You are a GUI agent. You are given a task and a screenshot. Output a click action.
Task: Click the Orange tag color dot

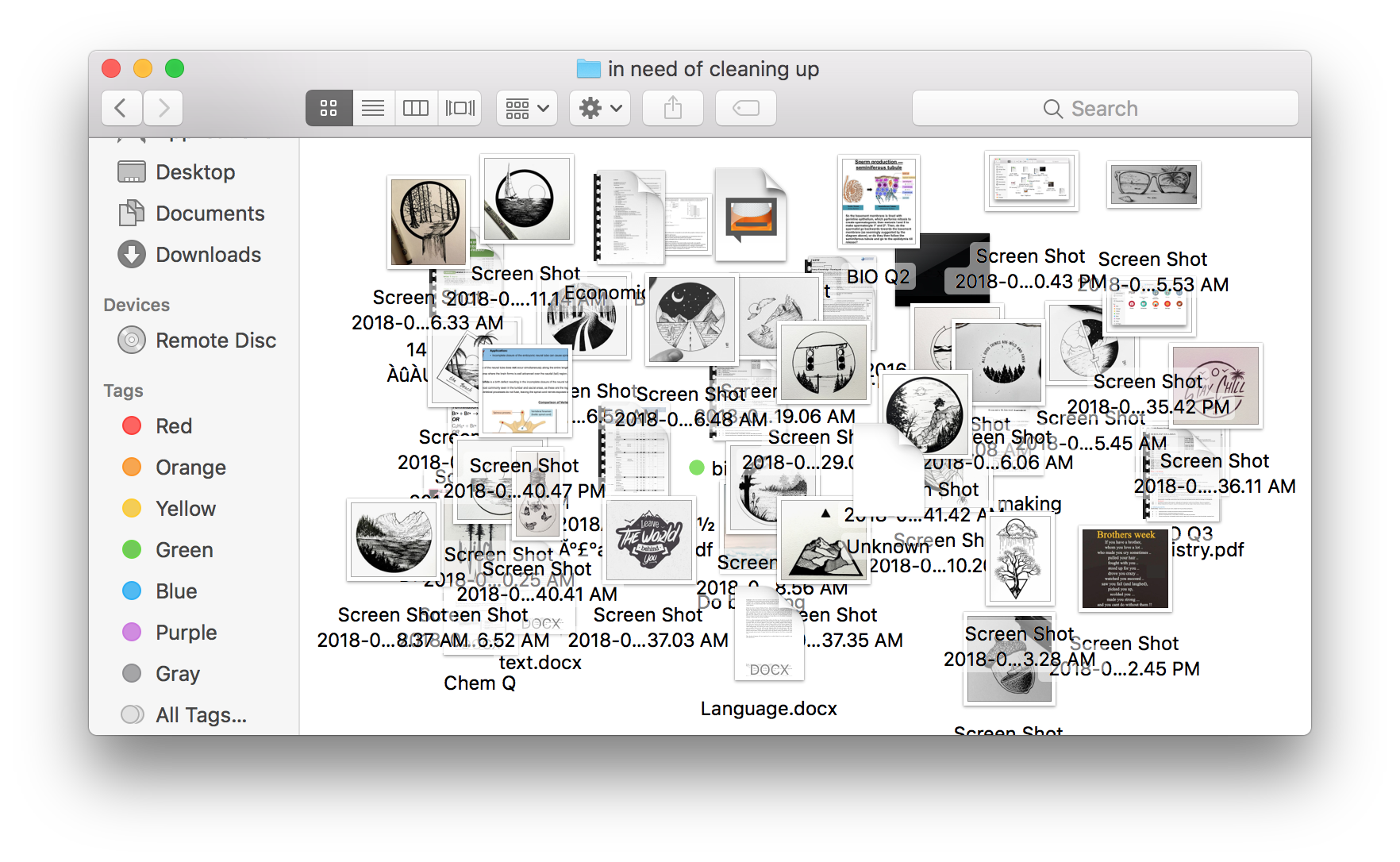pyautogui.click(x=132, y=468)
